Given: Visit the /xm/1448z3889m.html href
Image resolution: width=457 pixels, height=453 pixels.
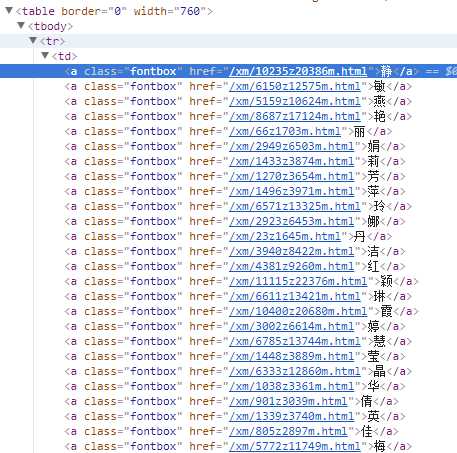Looking at the screenshot, I should tap(291, 356).
